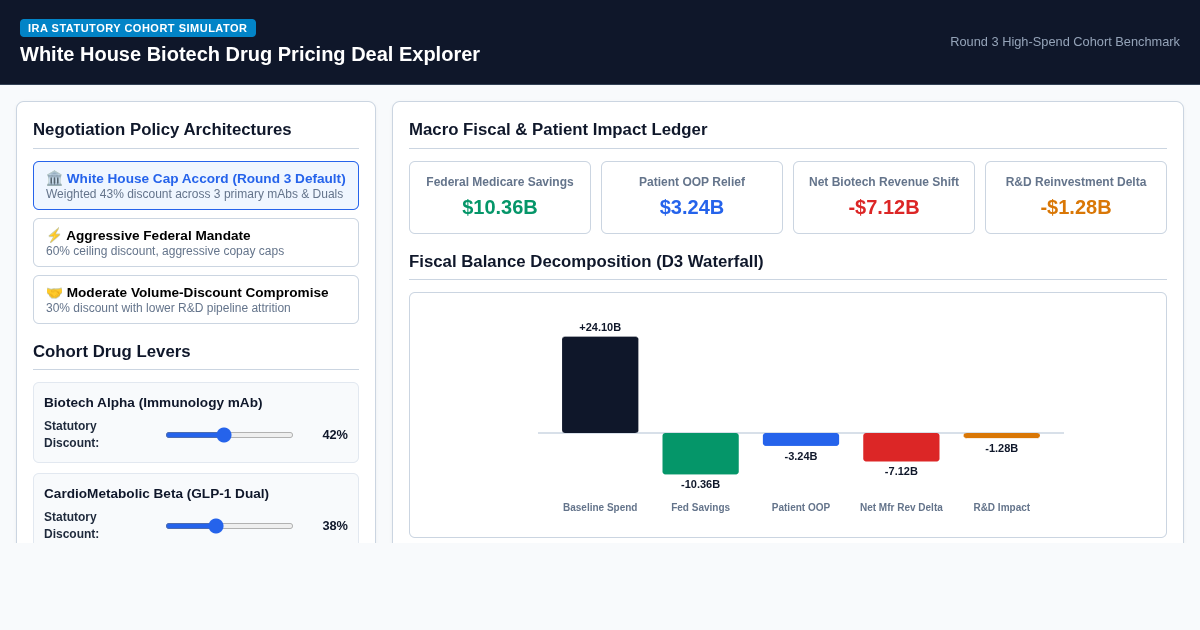The width and height of the screenshot is (1200, 630).
Task: Click the -3.24B bar label
Action: click(801, 456)
